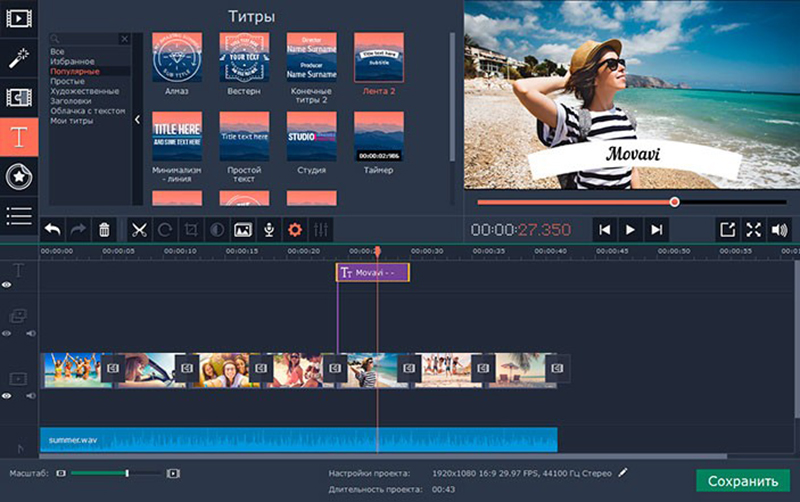Select the Заголовки category
Image resolution: width=800 pixels, height=502 pixels.
(70, 101)
